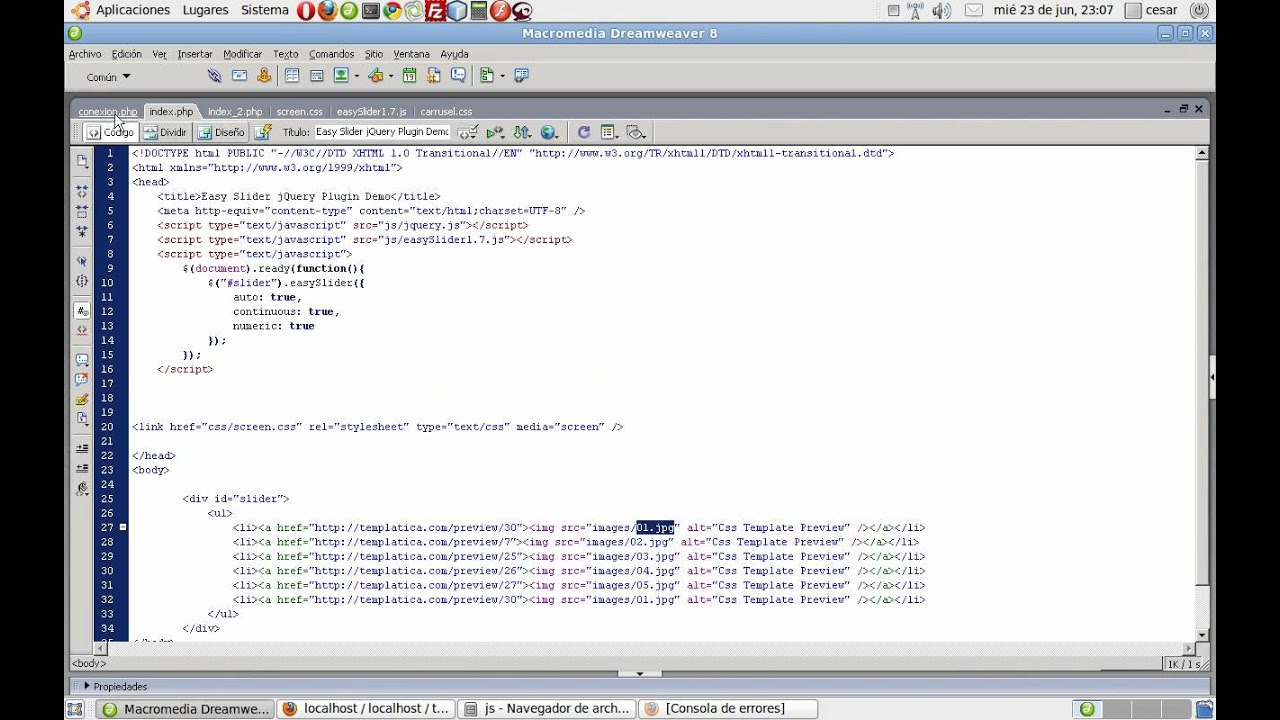
Task: Switch to Código view
Action: pos(110,132)
